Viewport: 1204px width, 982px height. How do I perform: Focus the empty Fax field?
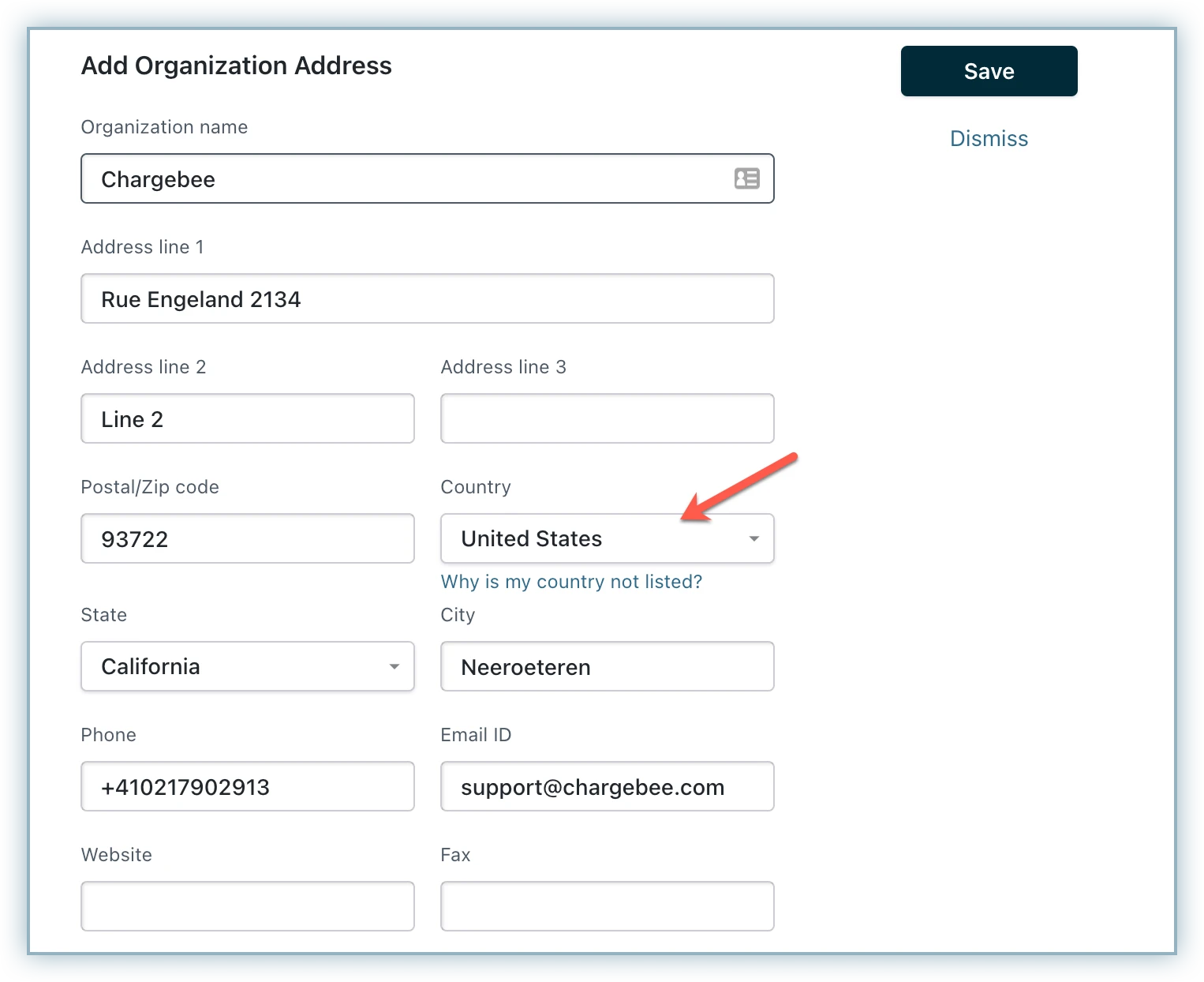[607, 906]
